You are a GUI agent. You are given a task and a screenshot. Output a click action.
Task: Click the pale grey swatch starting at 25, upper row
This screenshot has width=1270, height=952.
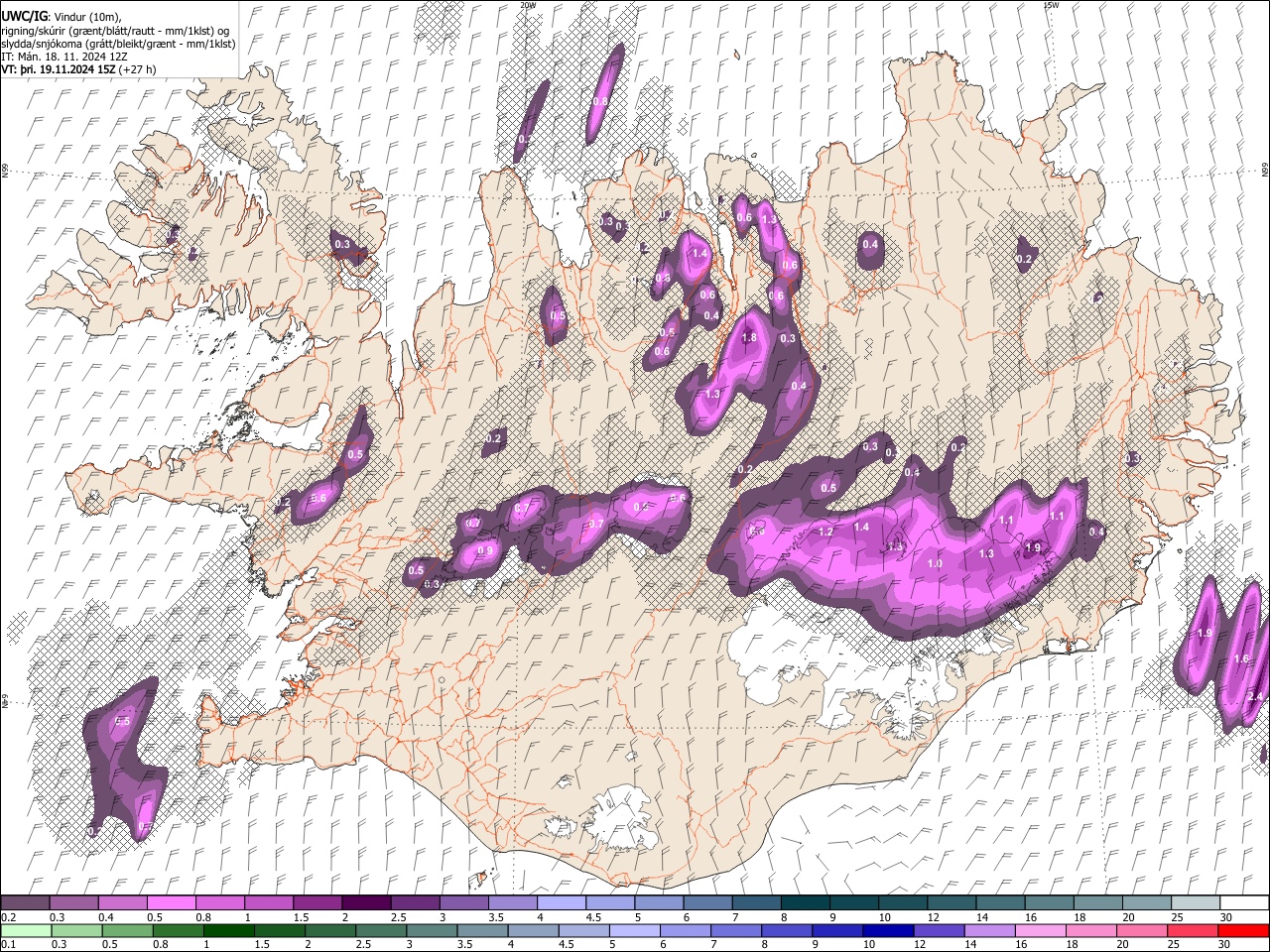pyautogui.click(x=1195, y=903)
